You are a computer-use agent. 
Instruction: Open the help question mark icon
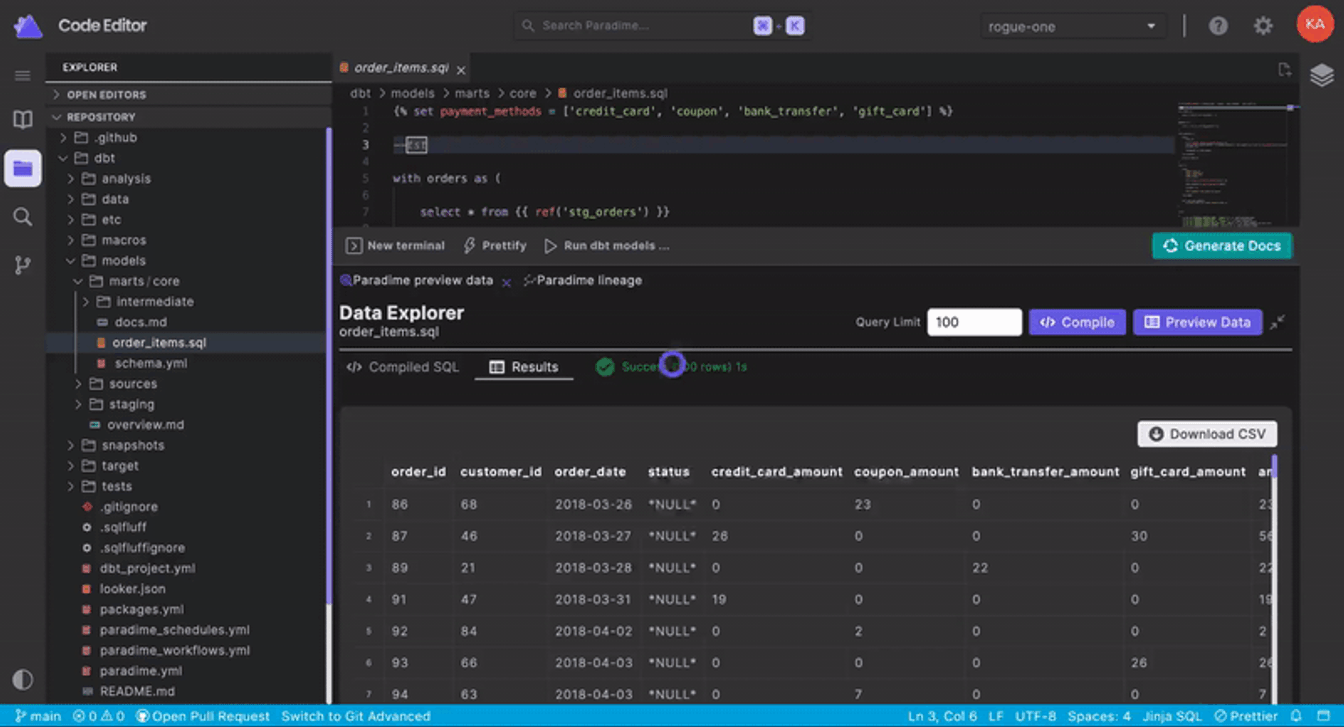(1218, 26)
